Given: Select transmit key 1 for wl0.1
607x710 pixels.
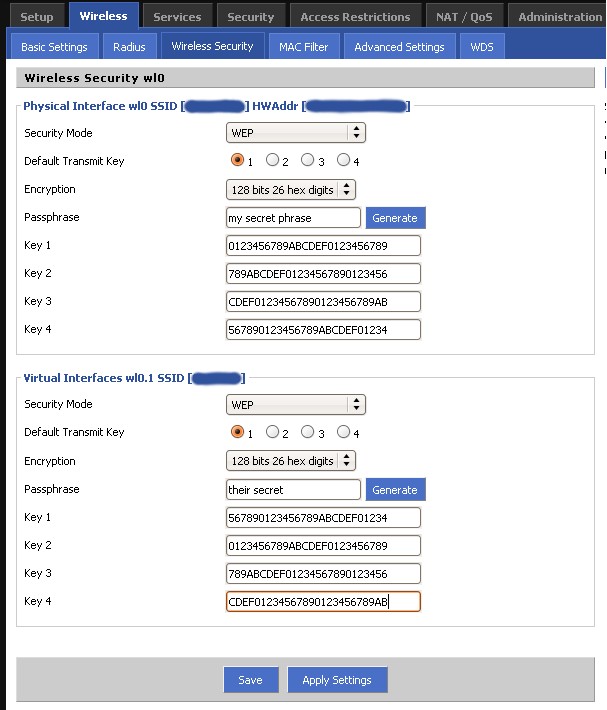Looking at the screenshot, I should [237, 432].
